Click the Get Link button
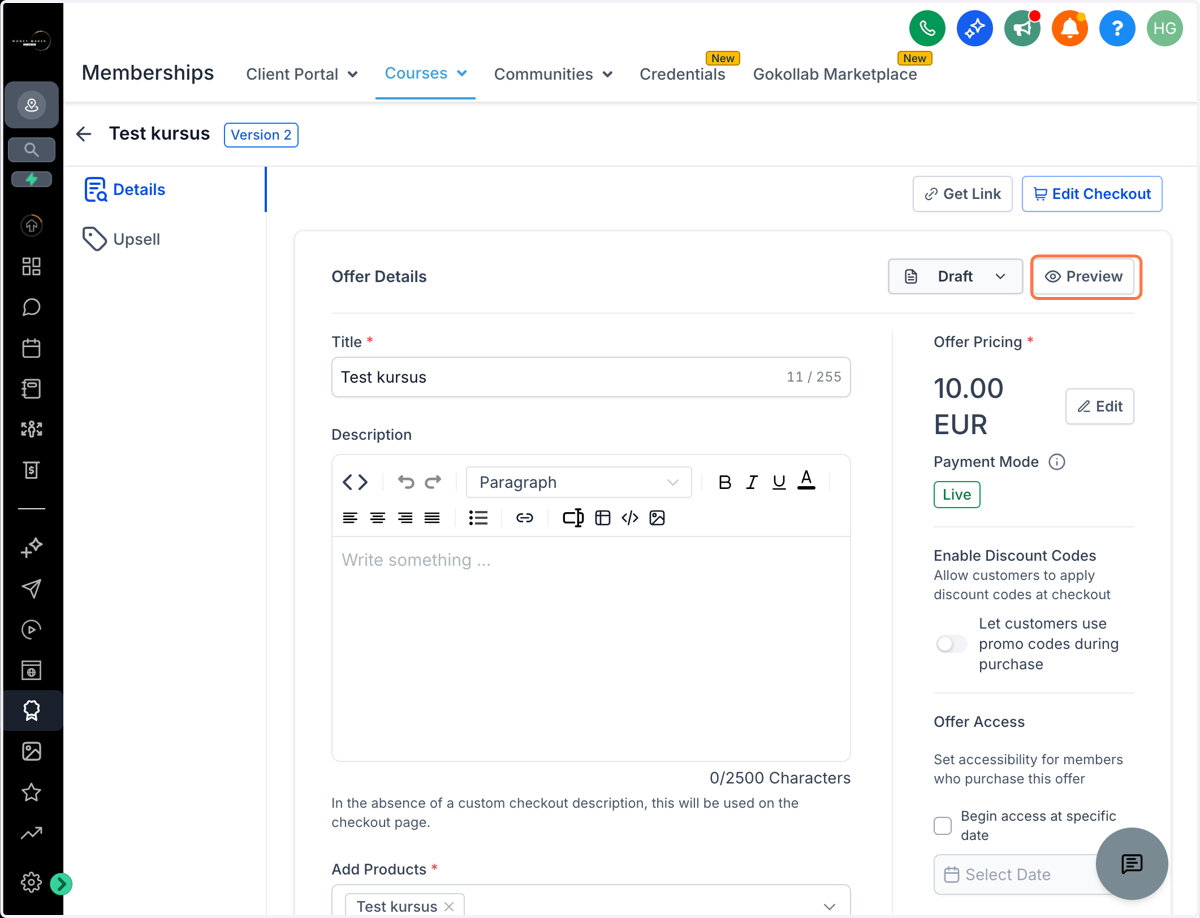The image size is (1200, 918). pos(963,194)
